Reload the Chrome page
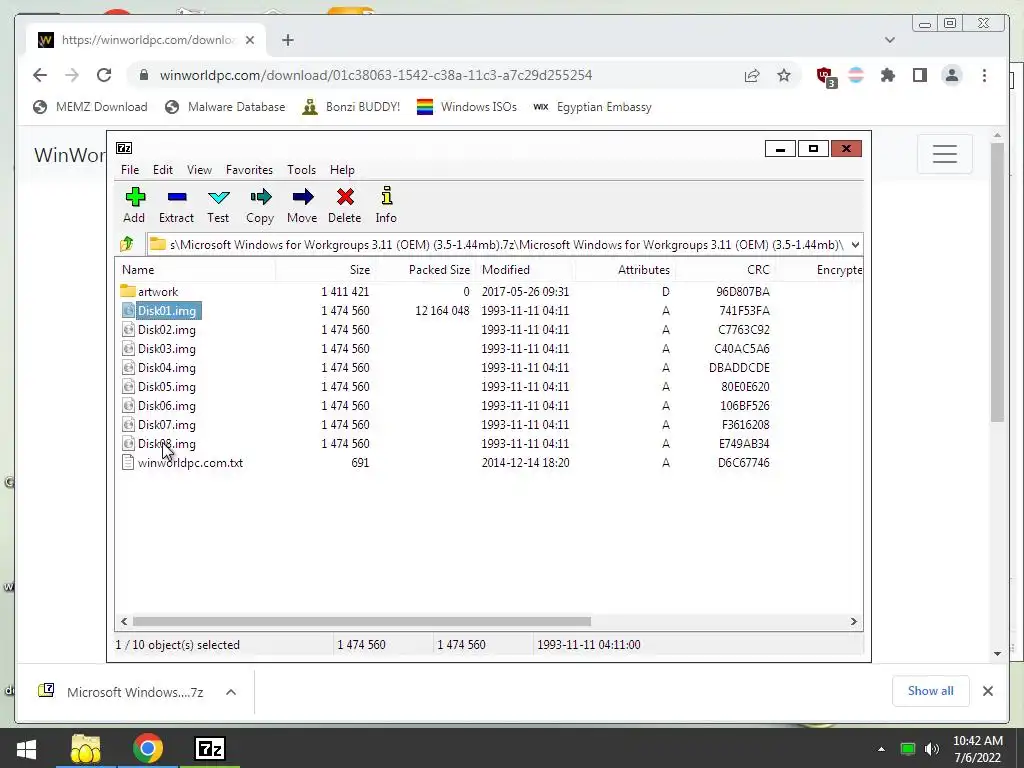Screen dimensions: 1024x768 [x=104, y=75]
